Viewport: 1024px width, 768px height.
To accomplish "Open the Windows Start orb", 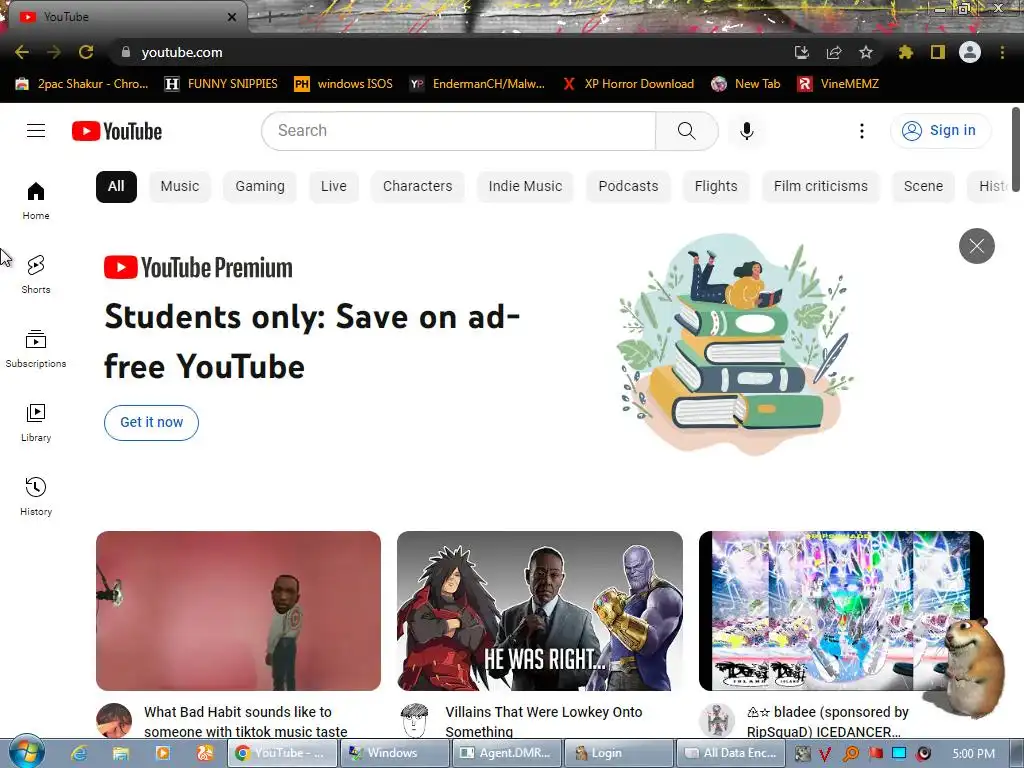I will (27, 752).
